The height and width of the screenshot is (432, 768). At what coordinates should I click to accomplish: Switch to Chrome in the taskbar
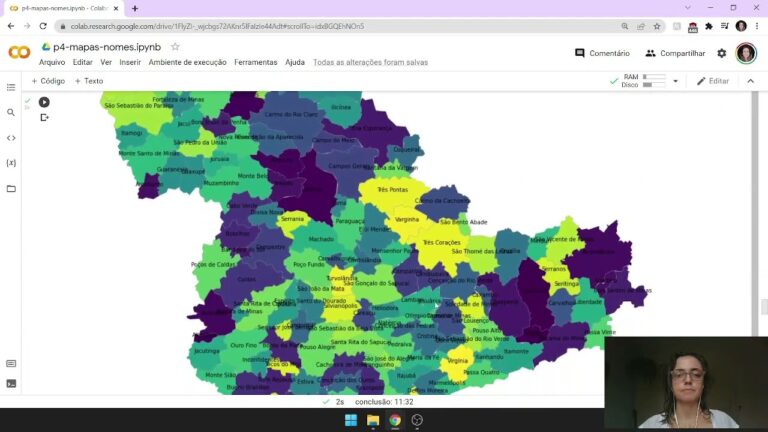(395, 420)
